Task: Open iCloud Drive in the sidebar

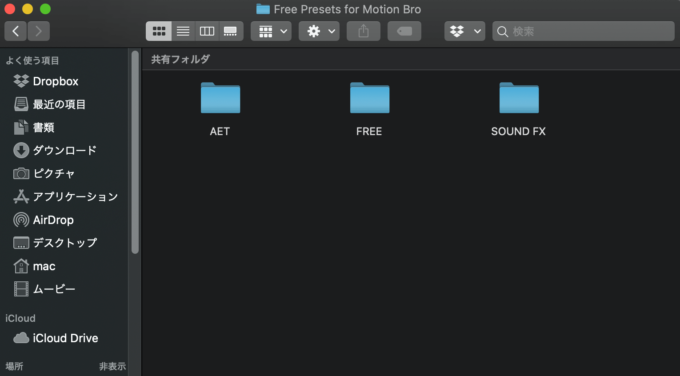Action: point(65,338)
